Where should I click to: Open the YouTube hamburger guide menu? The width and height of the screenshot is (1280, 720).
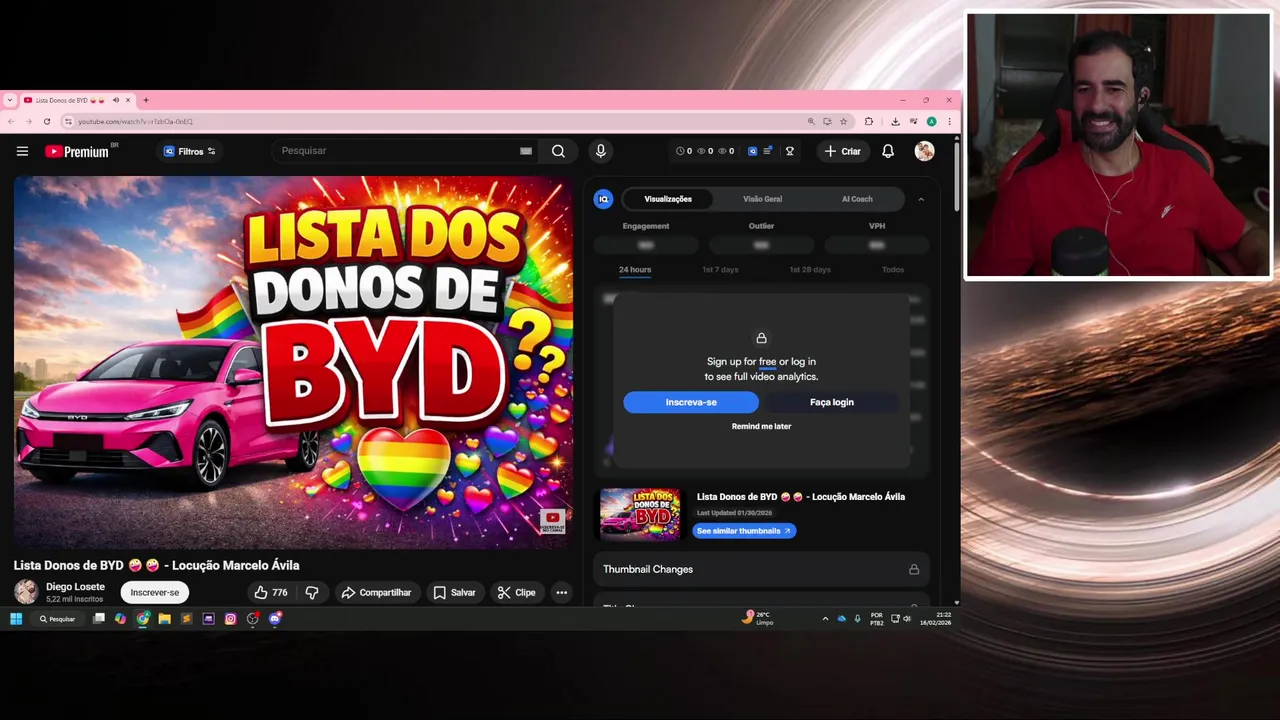pyautogui.click(x=22, y=151)
